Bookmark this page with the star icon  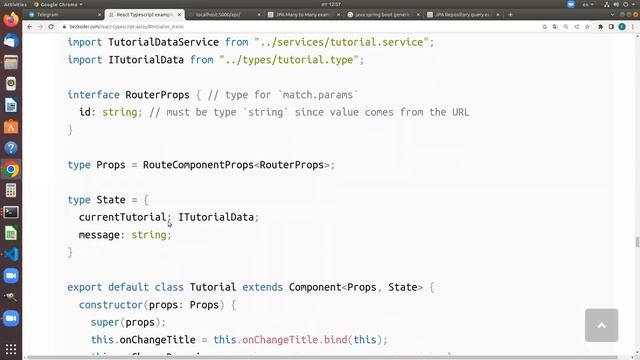(587, 27)
